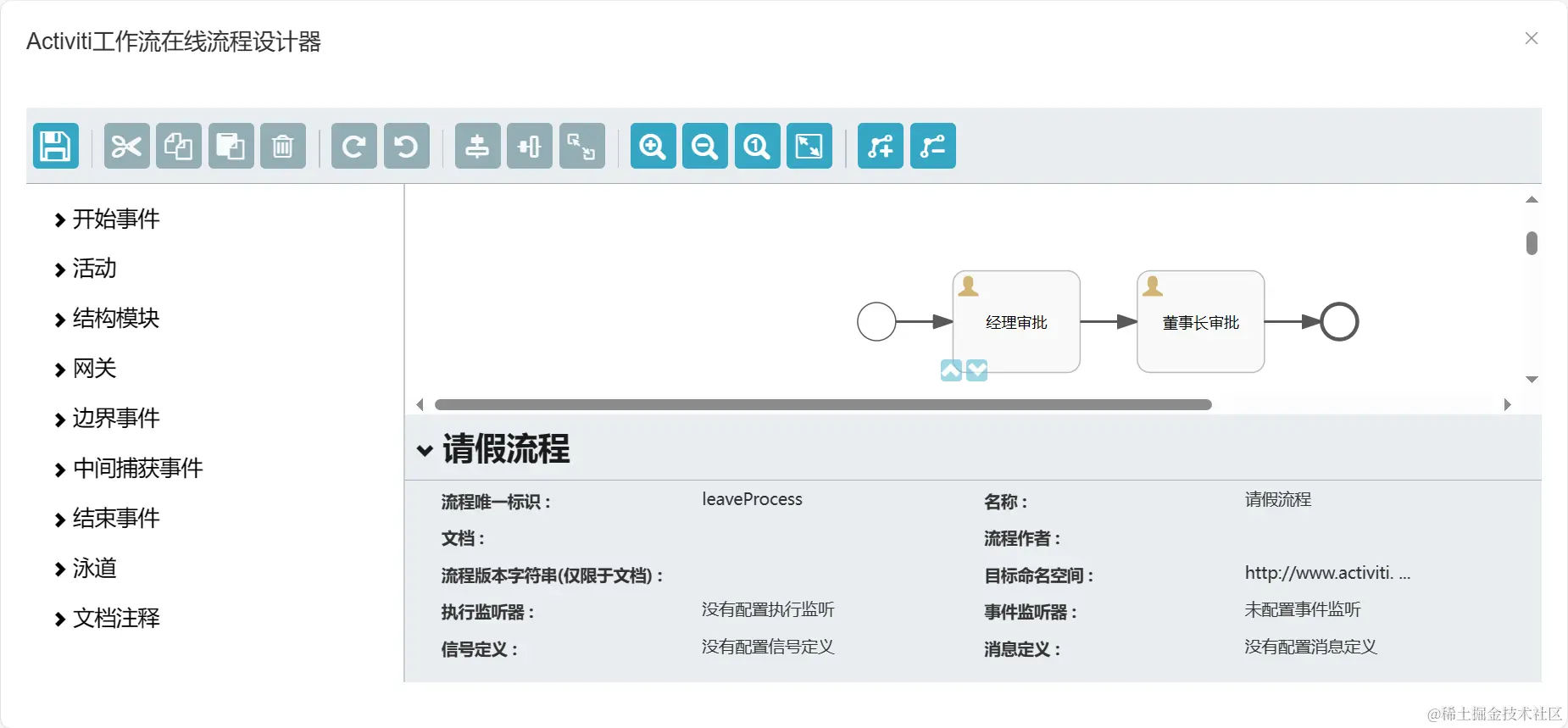
Task: Click the Copy icon in toolbar
Action: 179,146
